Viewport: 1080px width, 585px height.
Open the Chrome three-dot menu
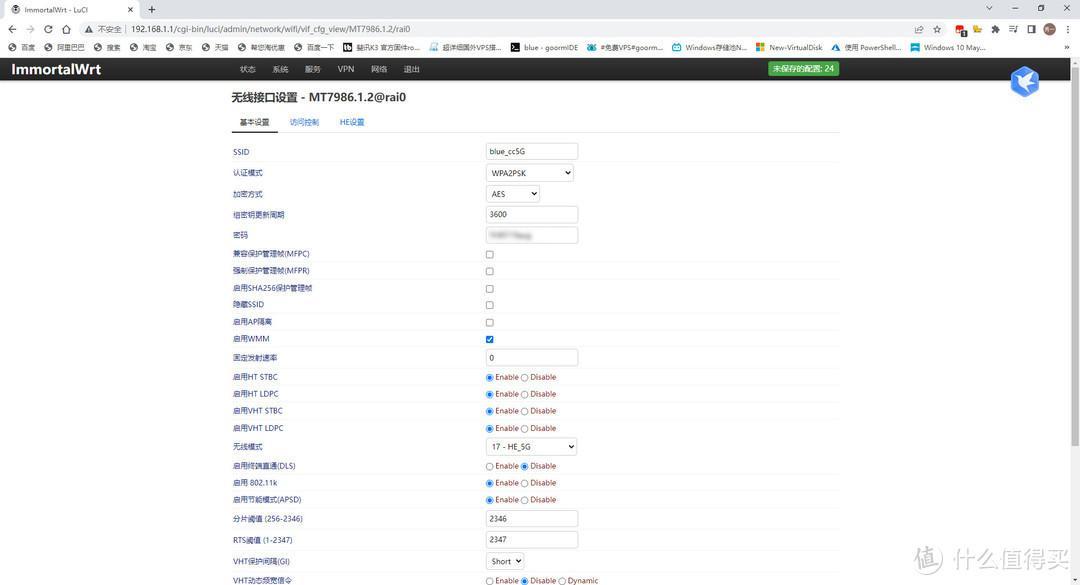pos(1068,29)
